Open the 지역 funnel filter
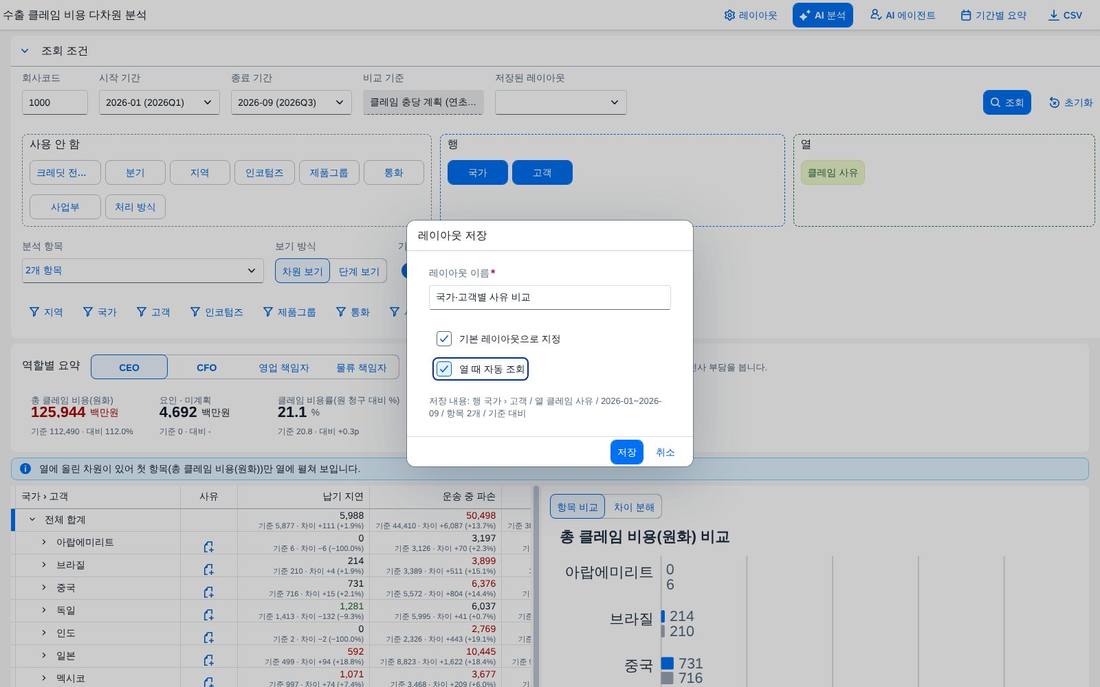1100x687 pixels. pyautogui.click(x=46, y=312)
